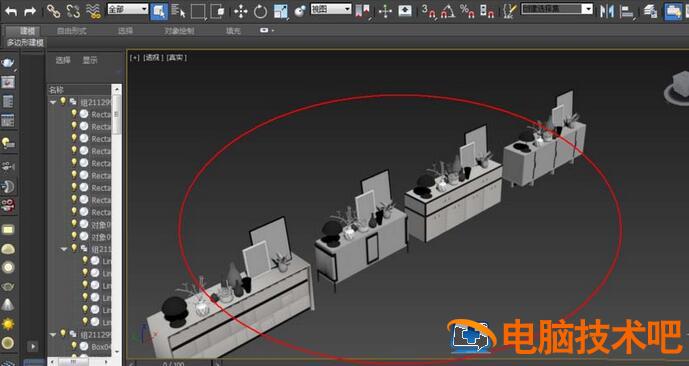
Task: Open the named selection sets dropdown
Action: point(557,9)
